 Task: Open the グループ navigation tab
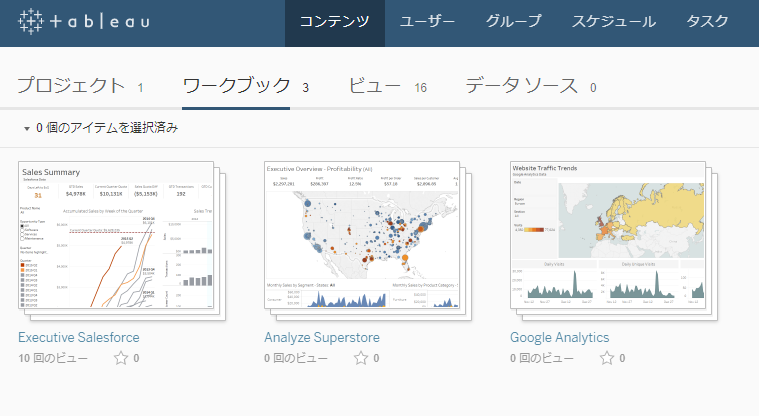(514, 21)
